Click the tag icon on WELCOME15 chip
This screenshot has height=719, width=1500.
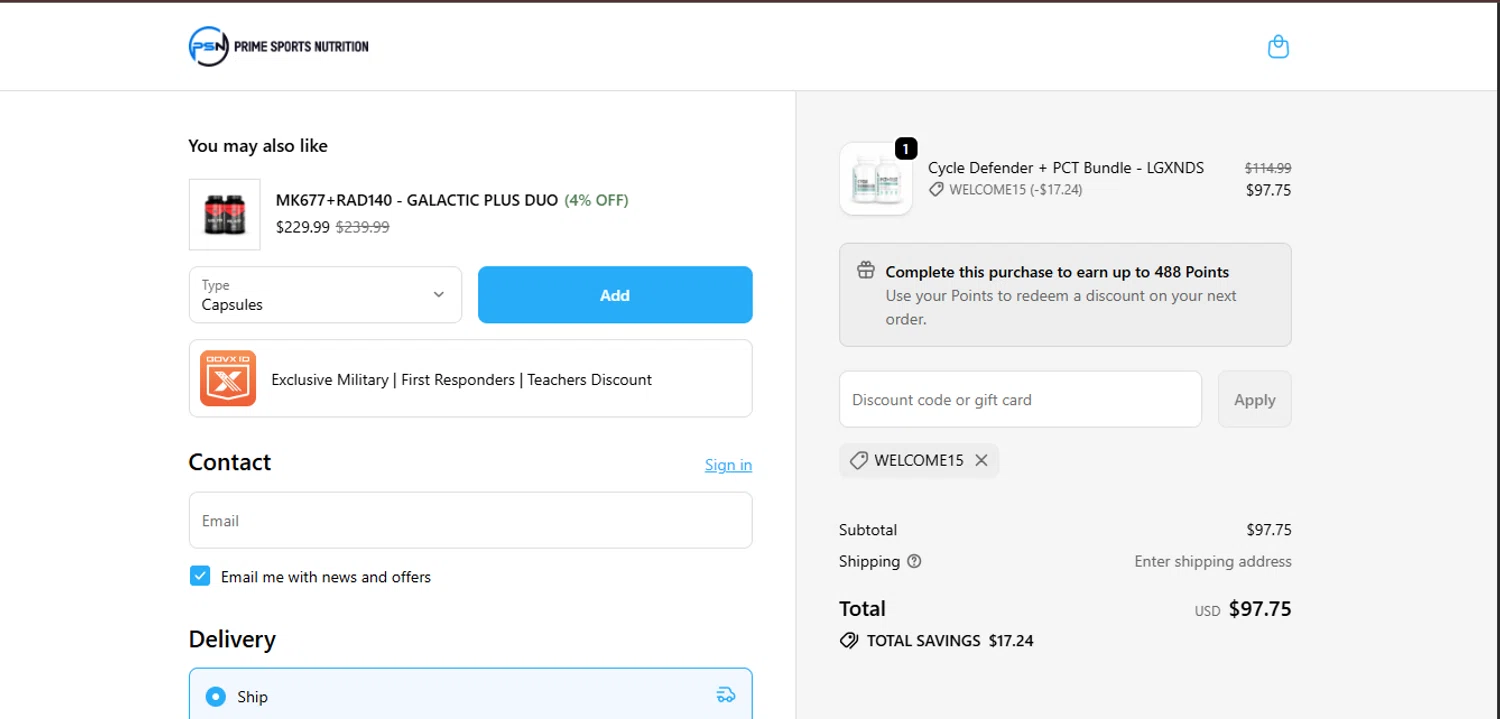(x=858, y=460)
